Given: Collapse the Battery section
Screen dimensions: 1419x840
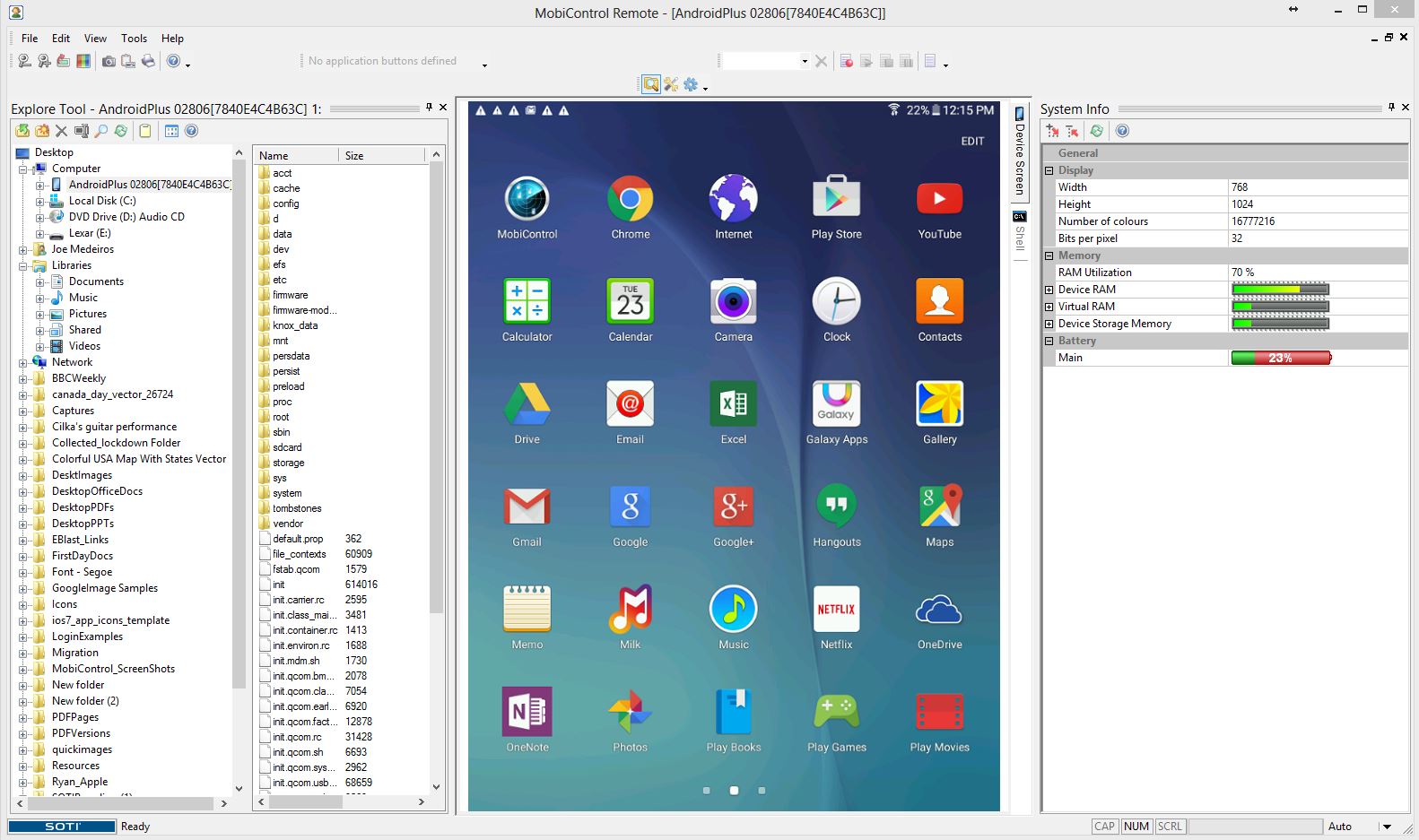Looking at the screenshot, I should click(1049, 341).
